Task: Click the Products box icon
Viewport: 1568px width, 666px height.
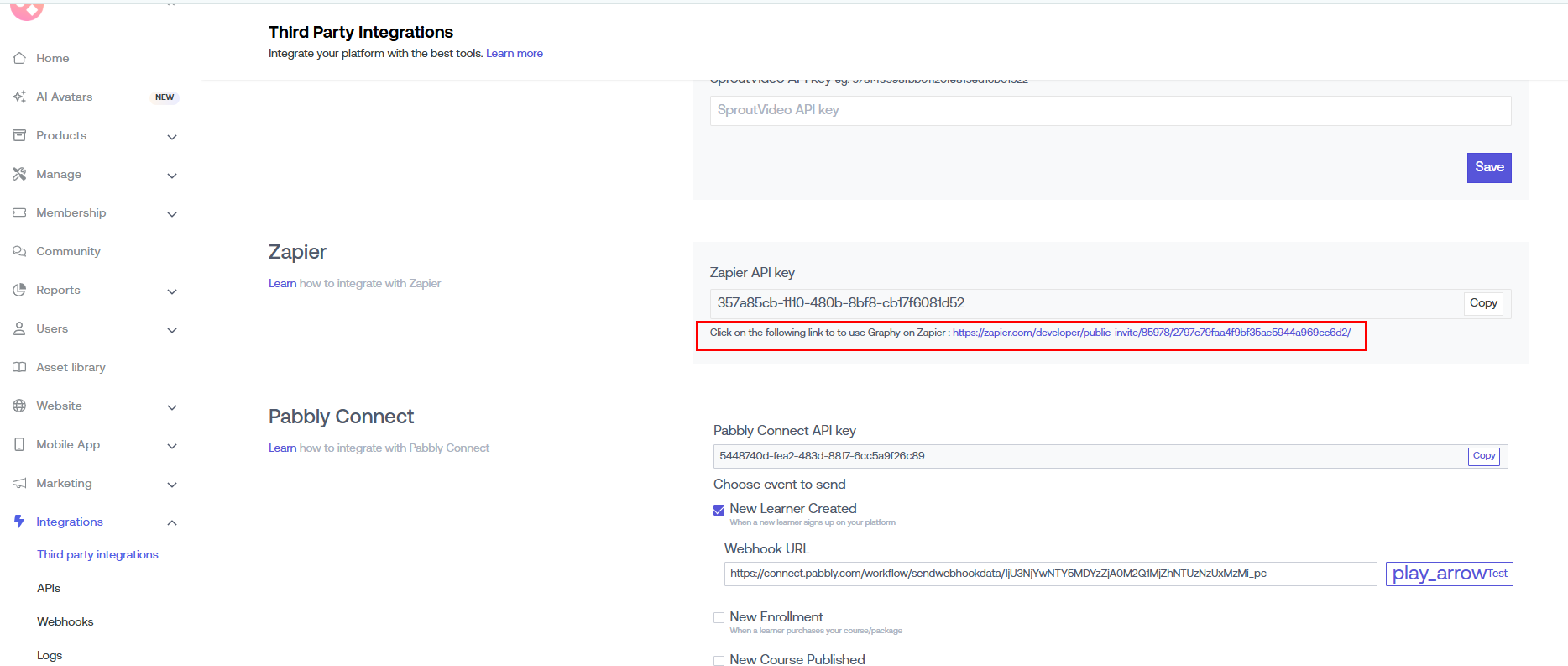Action: tap(19, 135)
